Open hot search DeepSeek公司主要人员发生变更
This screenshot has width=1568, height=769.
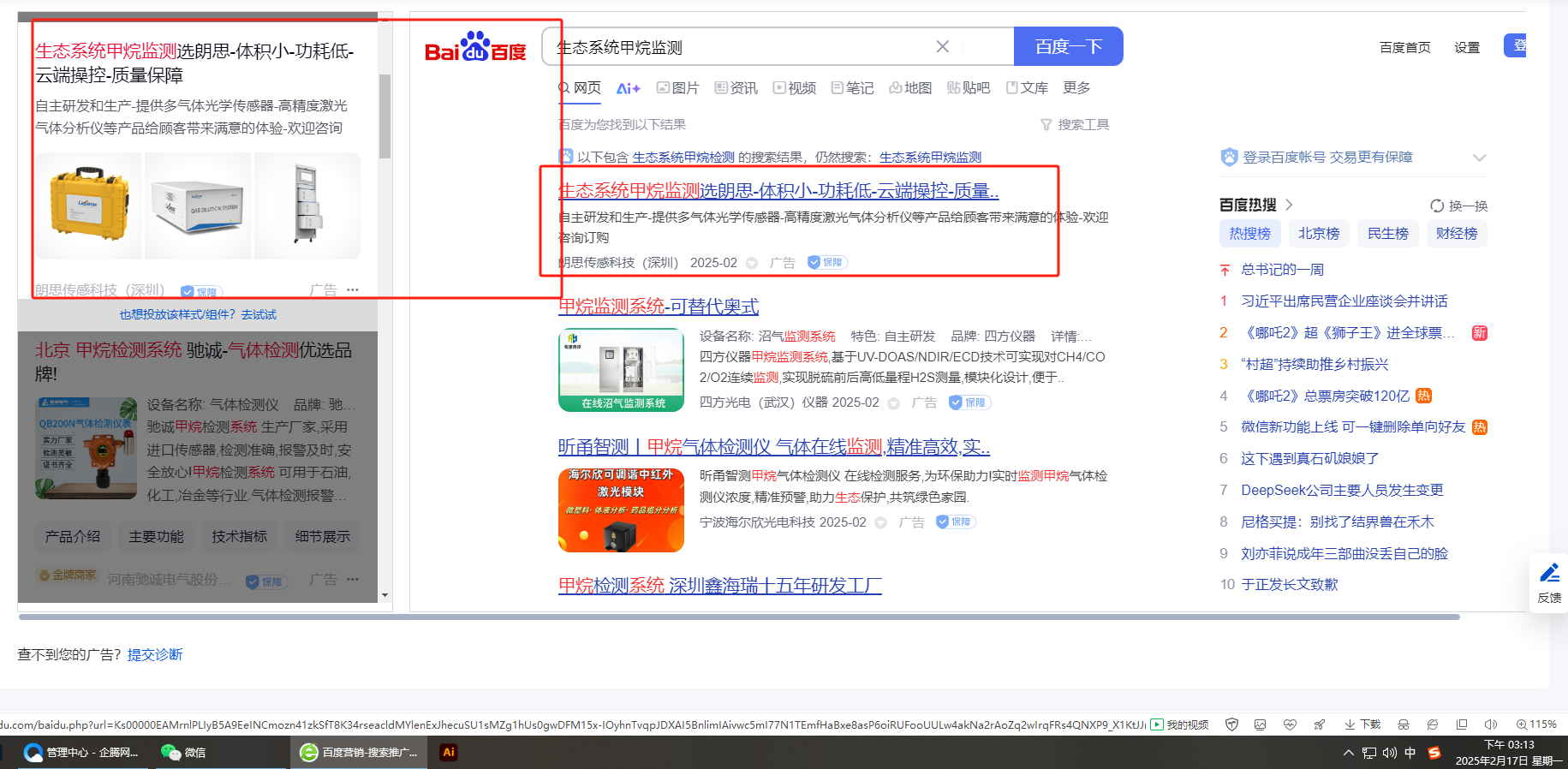click(1342, 490)
